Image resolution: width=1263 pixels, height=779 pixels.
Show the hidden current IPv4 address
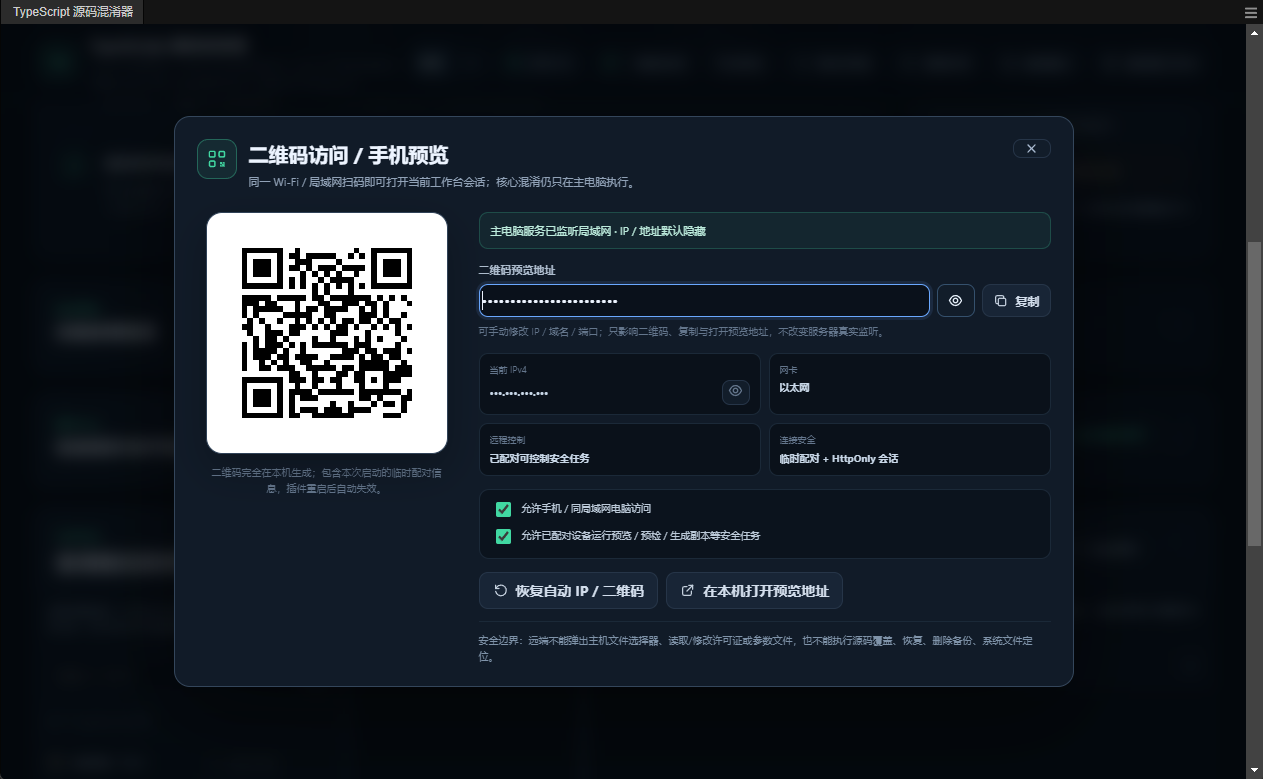click(x=736, y=391)
